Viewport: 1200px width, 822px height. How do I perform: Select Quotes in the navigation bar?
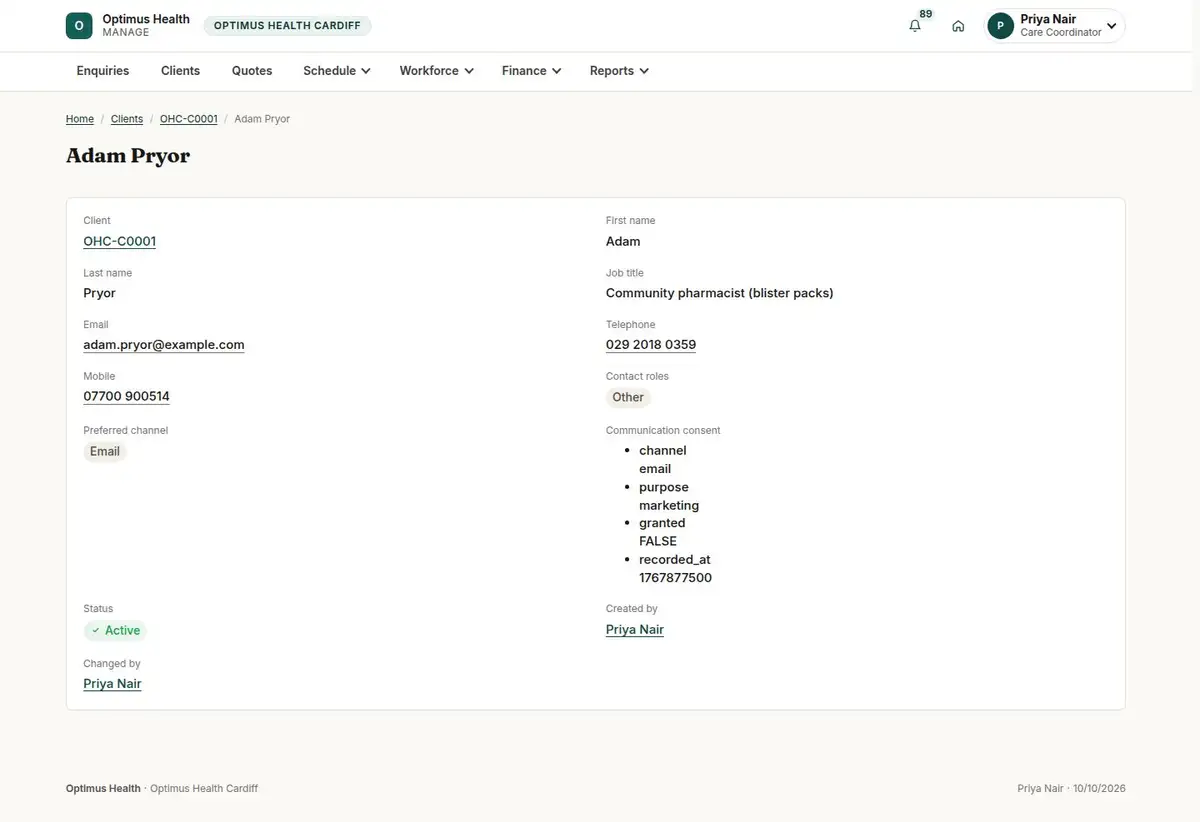pos(252,71)
